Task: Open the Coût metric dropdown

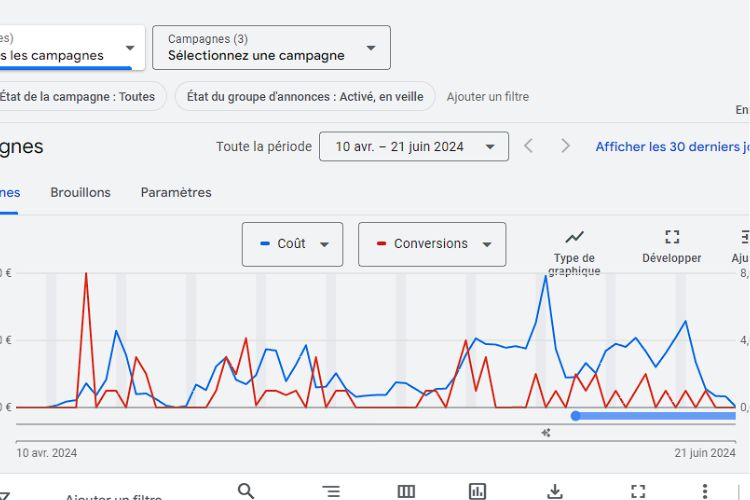Action: point(292,244)
